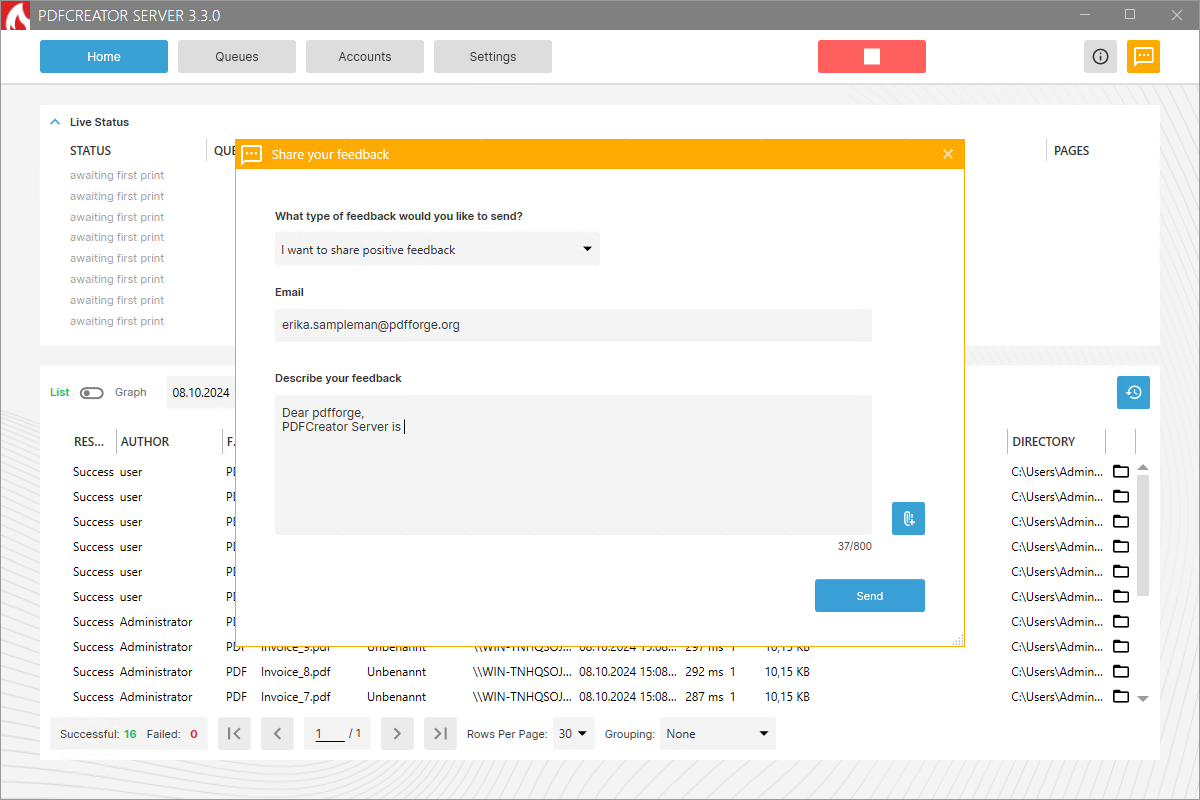Open the Accounts tab
Viewport: 1200px width, 800px height.
[365, 57]
